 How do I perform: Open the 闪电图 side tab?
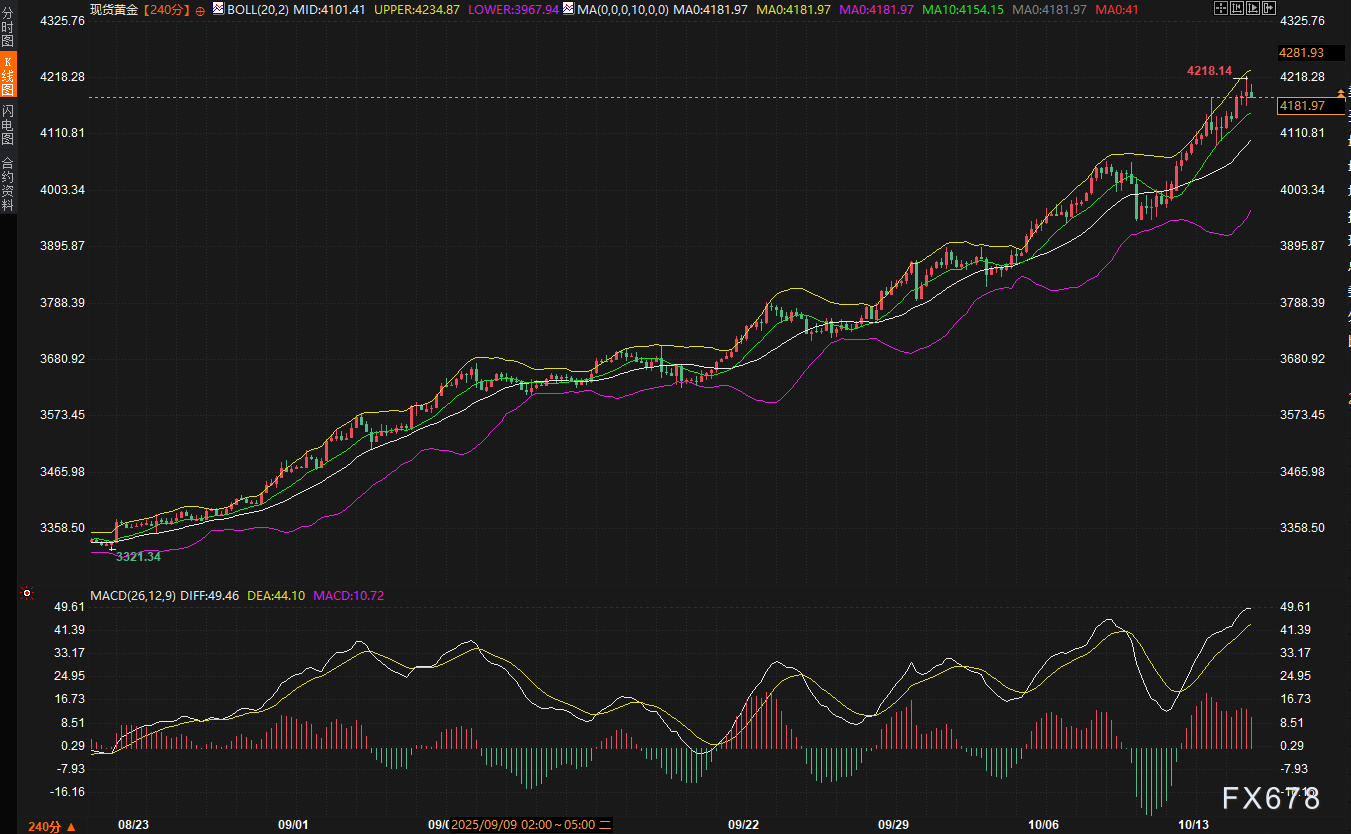pos(8,125)
